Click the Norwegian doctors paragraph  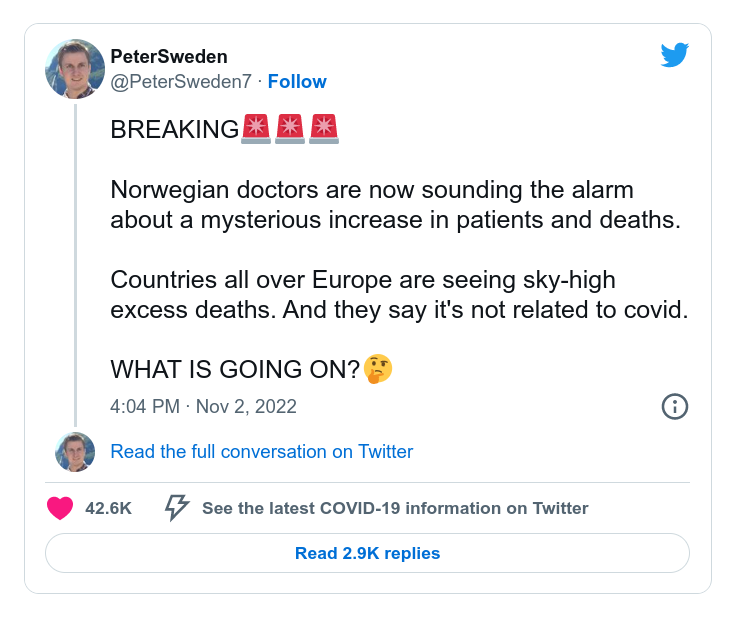(395, 205)
